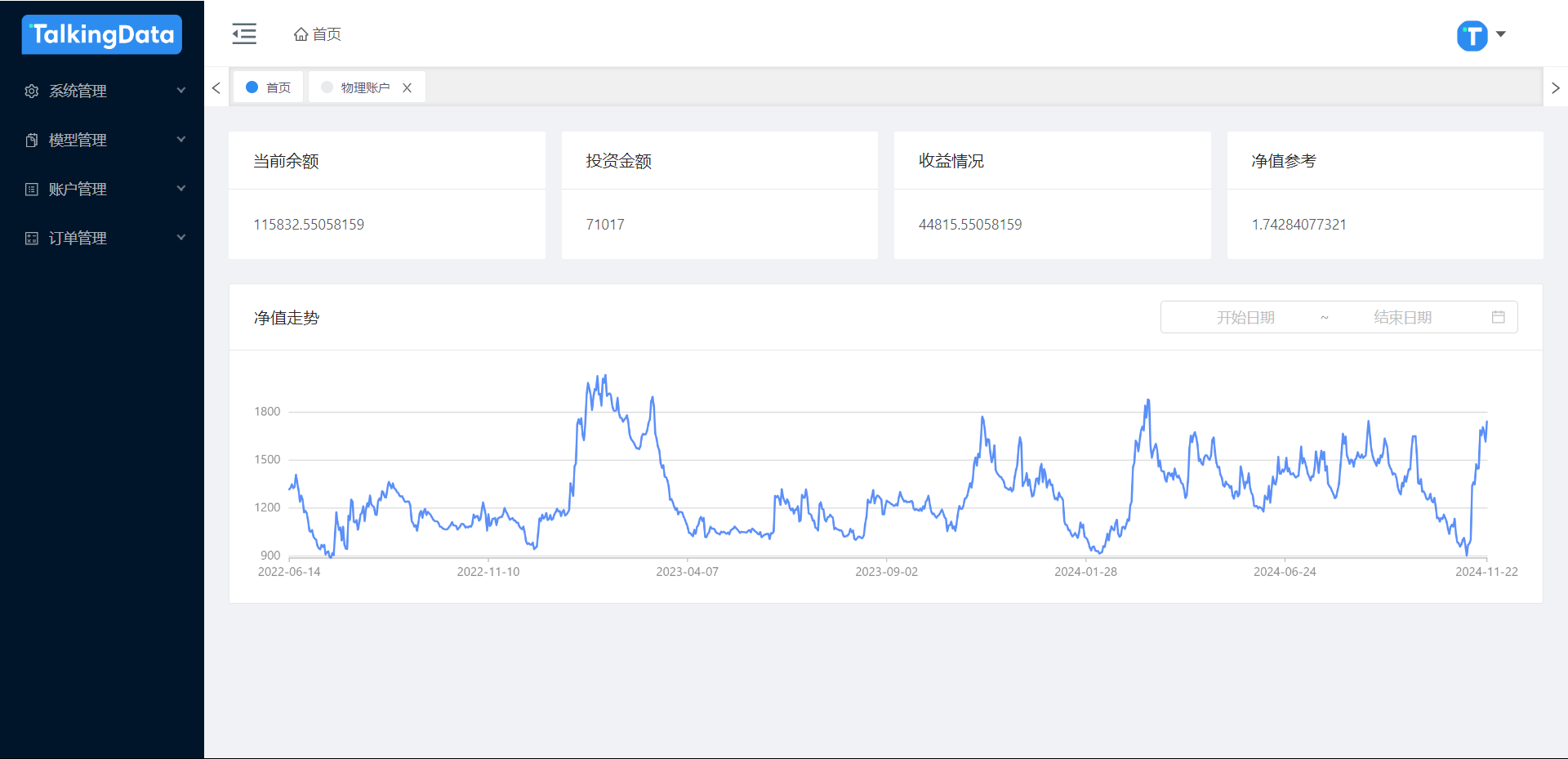The height and width of the screenshot is (759, 1568).
Task: Open the user account dropdown arrow
Action: click(x=1501, y=34)
